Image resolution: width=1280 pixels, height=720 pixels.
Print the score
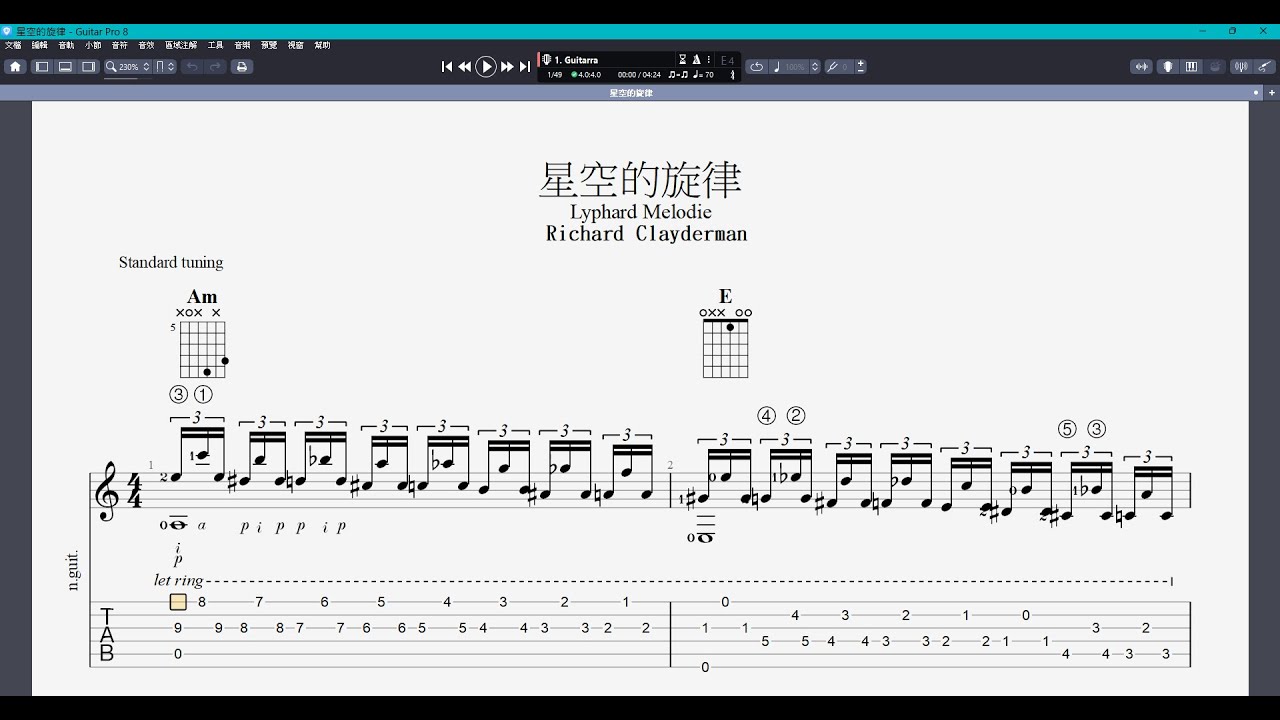[241, 67]
